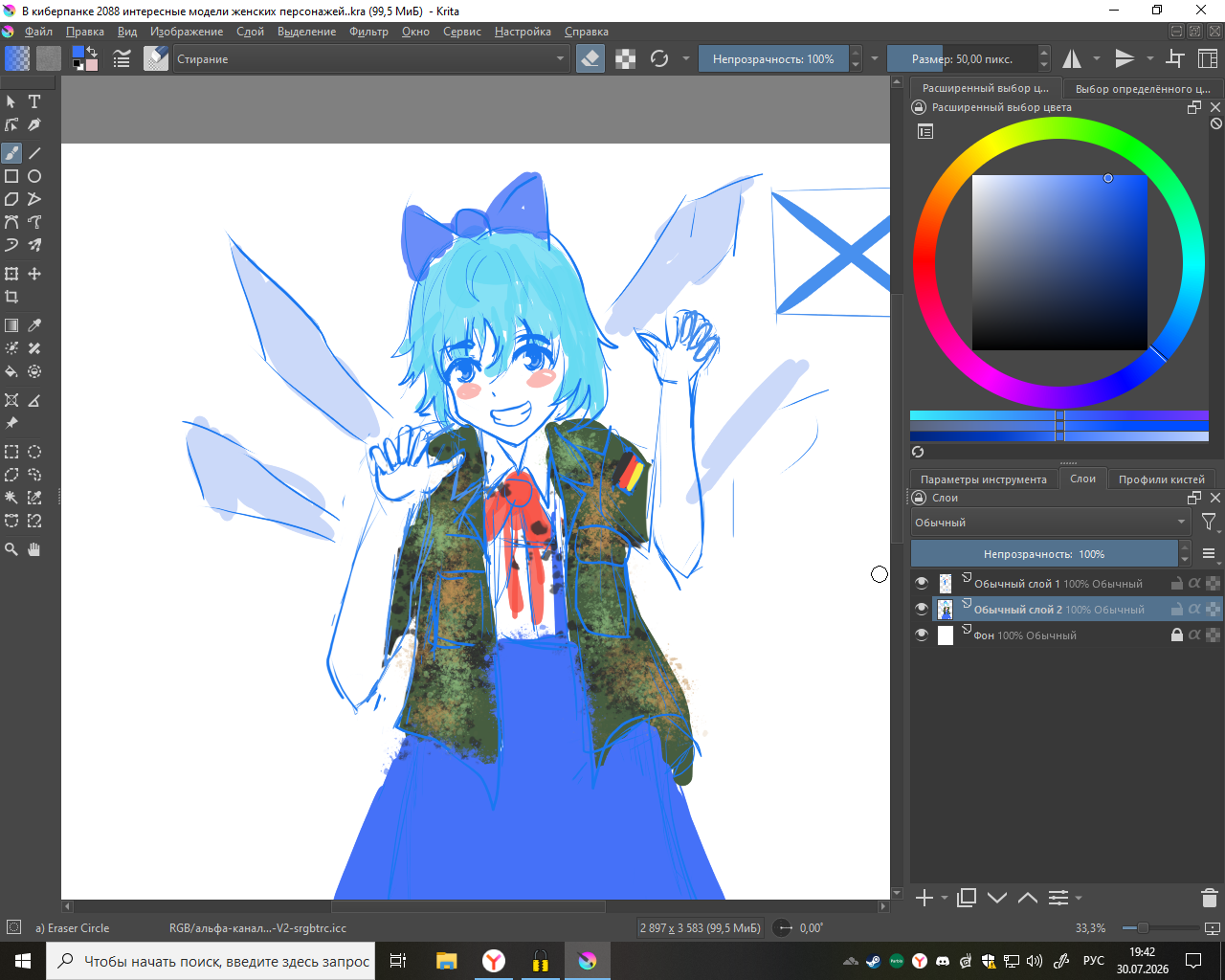Select the Freehand Brush tool
The image size is (1225, 980).
[11, 153]
